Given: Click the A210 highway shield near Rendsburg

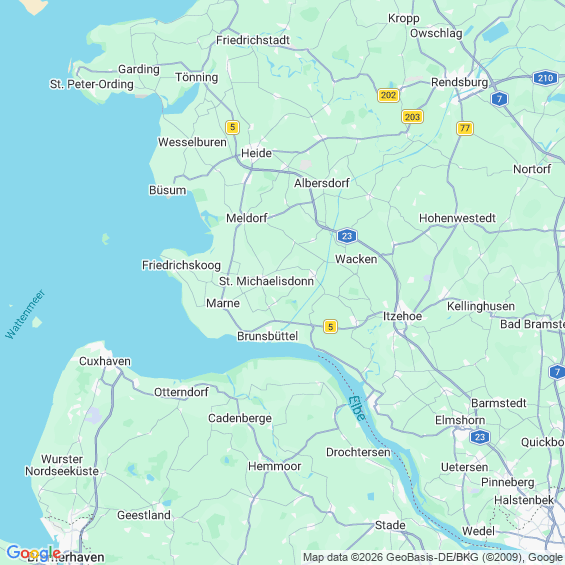Looking at the screenshot, I should click(x=545, y=78).
